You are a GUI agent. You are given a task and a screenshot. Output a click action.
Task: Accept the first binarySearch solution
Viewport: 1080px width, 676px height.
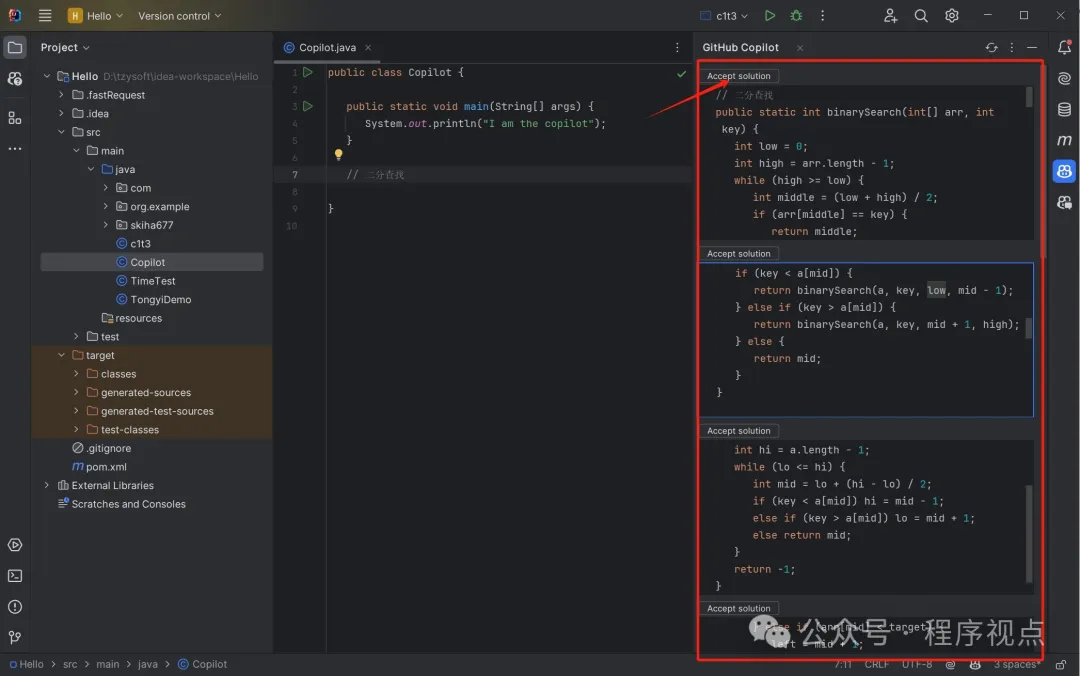point(738,76)
